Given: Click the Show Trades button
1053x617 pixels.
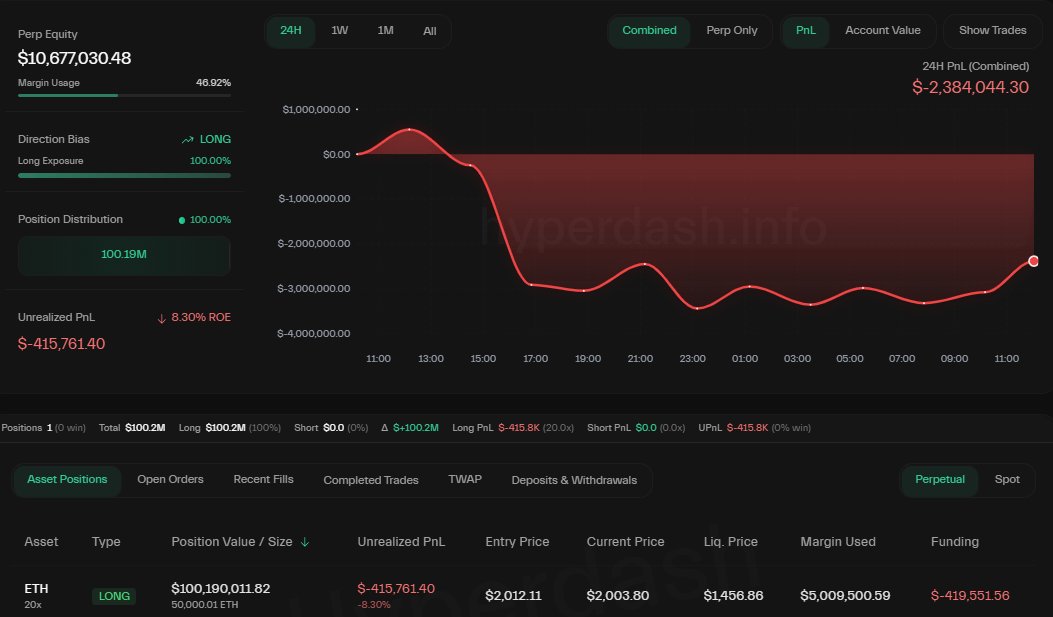Looking at the screenshot, I should coord(992,31).
